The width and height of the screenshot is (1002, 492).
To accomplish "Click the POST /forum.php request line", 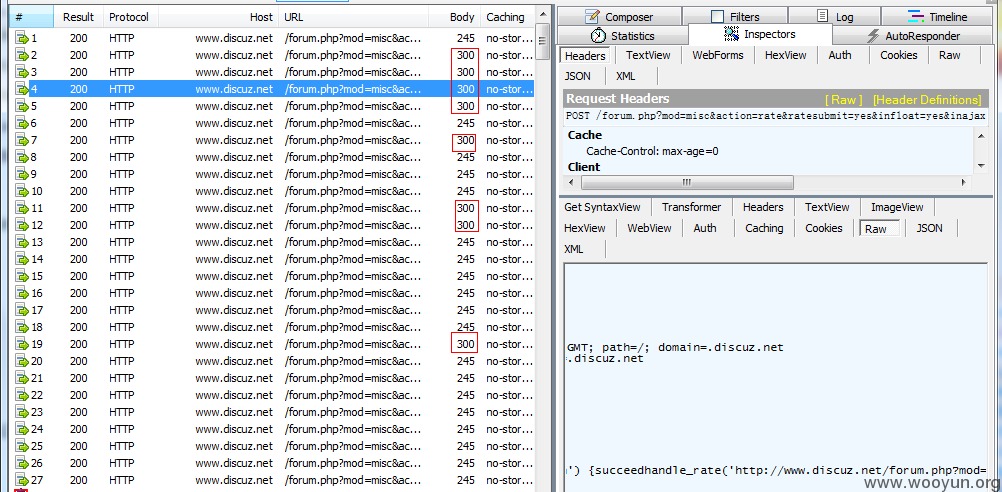I will point(776,116).
